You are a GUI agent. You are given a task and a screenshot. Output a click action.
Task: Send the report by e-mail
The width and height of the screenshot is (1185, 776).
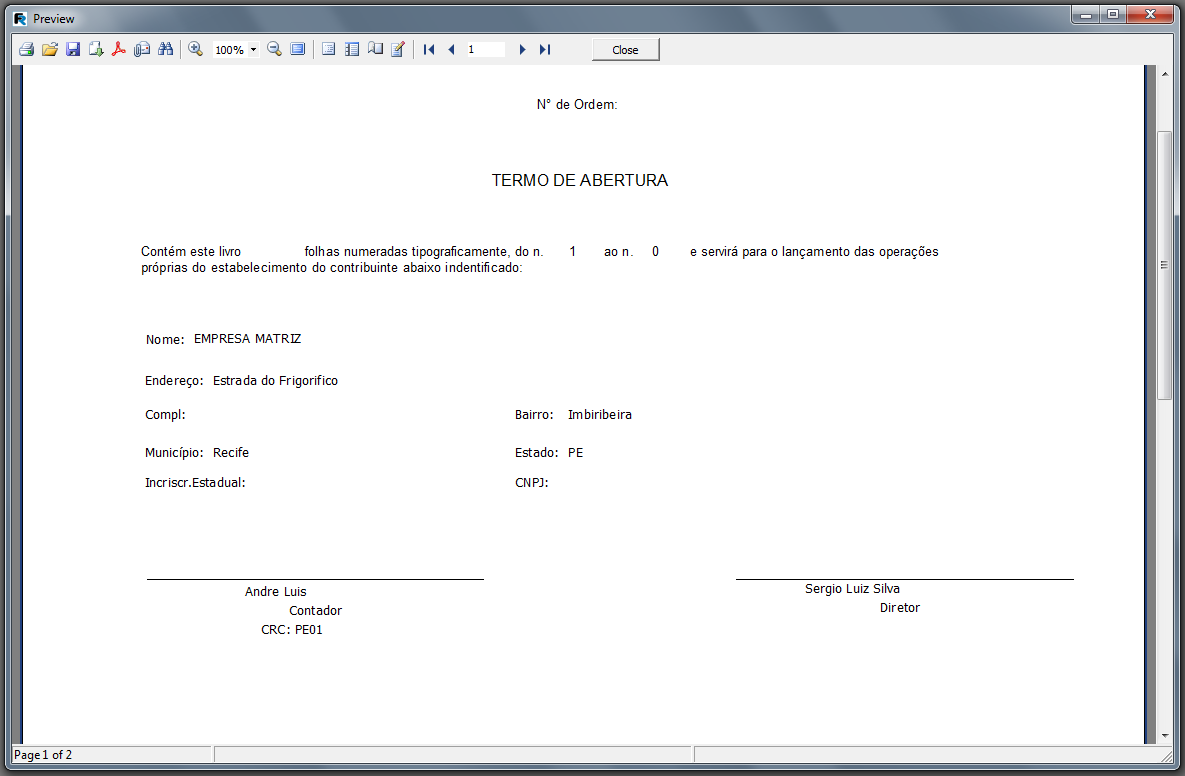click(x=142, y=50)
